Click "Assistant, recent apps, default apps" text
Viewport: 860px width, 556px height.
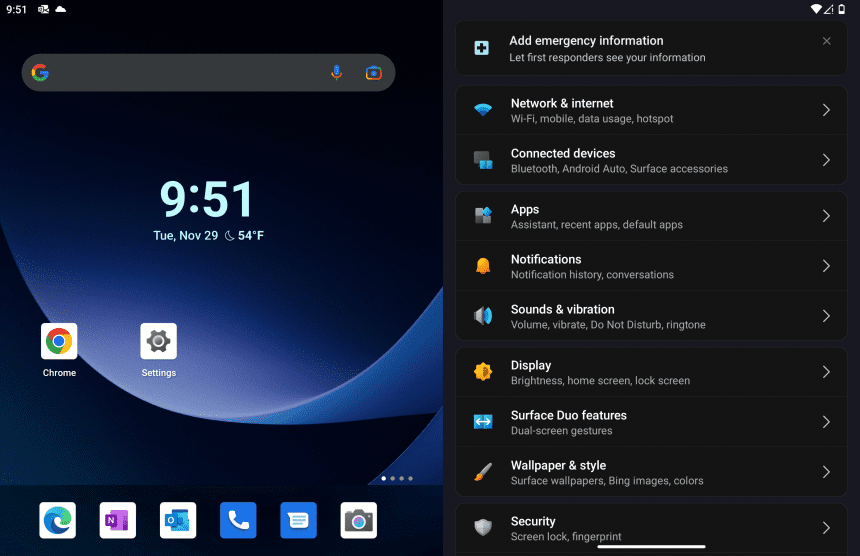click(597, 225)
